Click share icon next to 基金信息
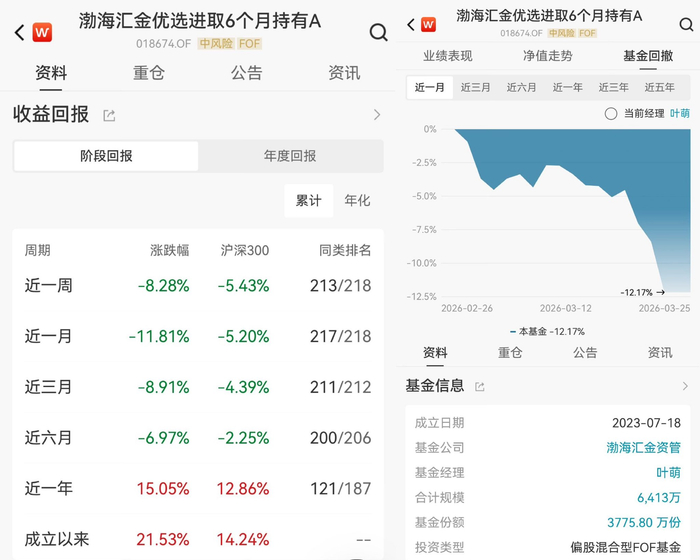 point(480,387)
